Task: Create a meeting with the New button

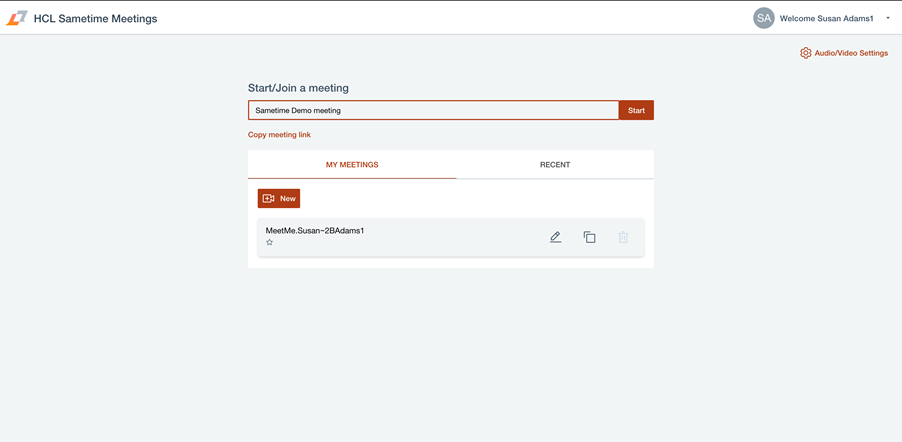Action: click(279, 199)
